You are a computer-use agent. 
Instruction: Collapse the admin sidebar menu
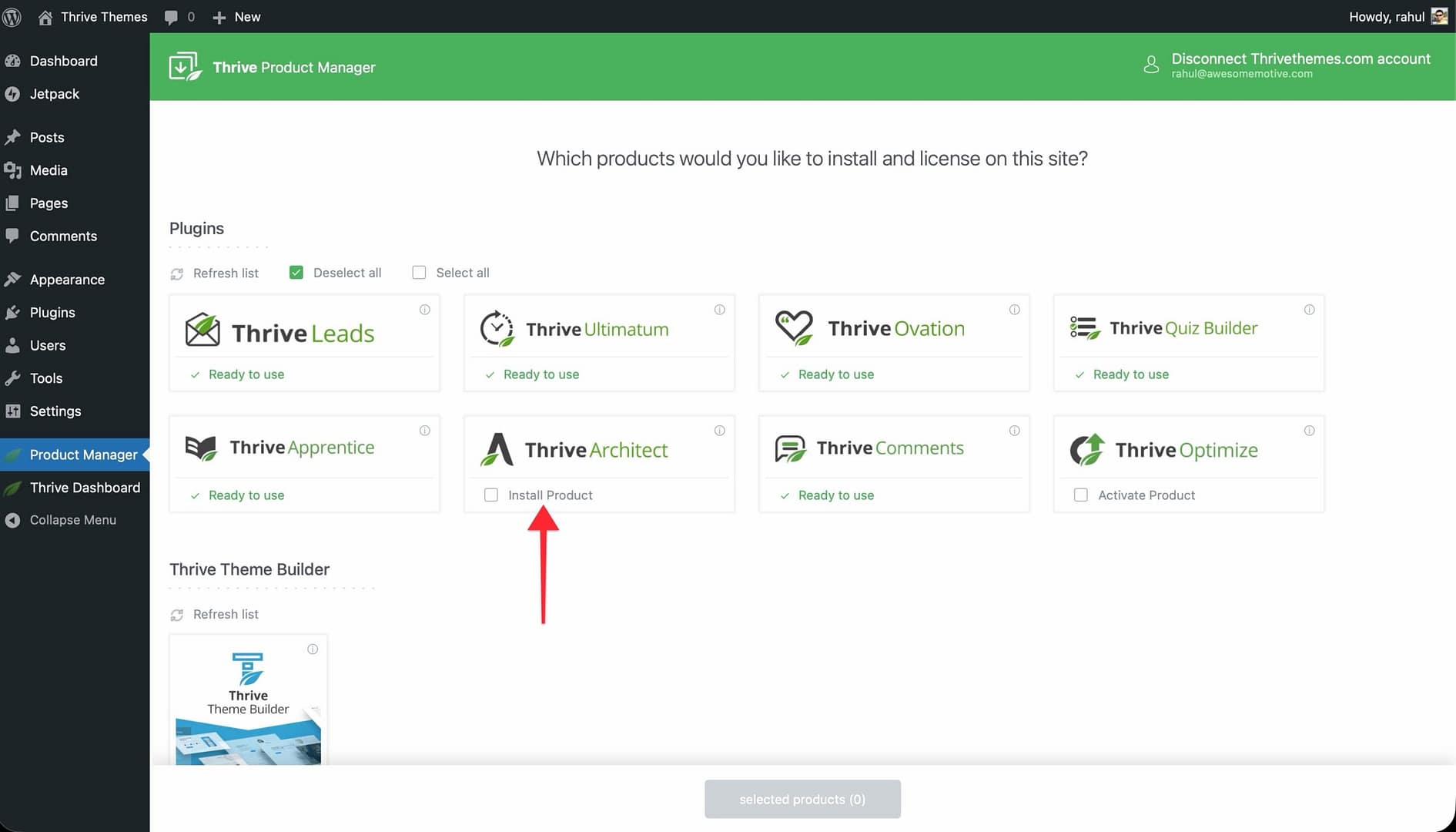tap(72, 520)
